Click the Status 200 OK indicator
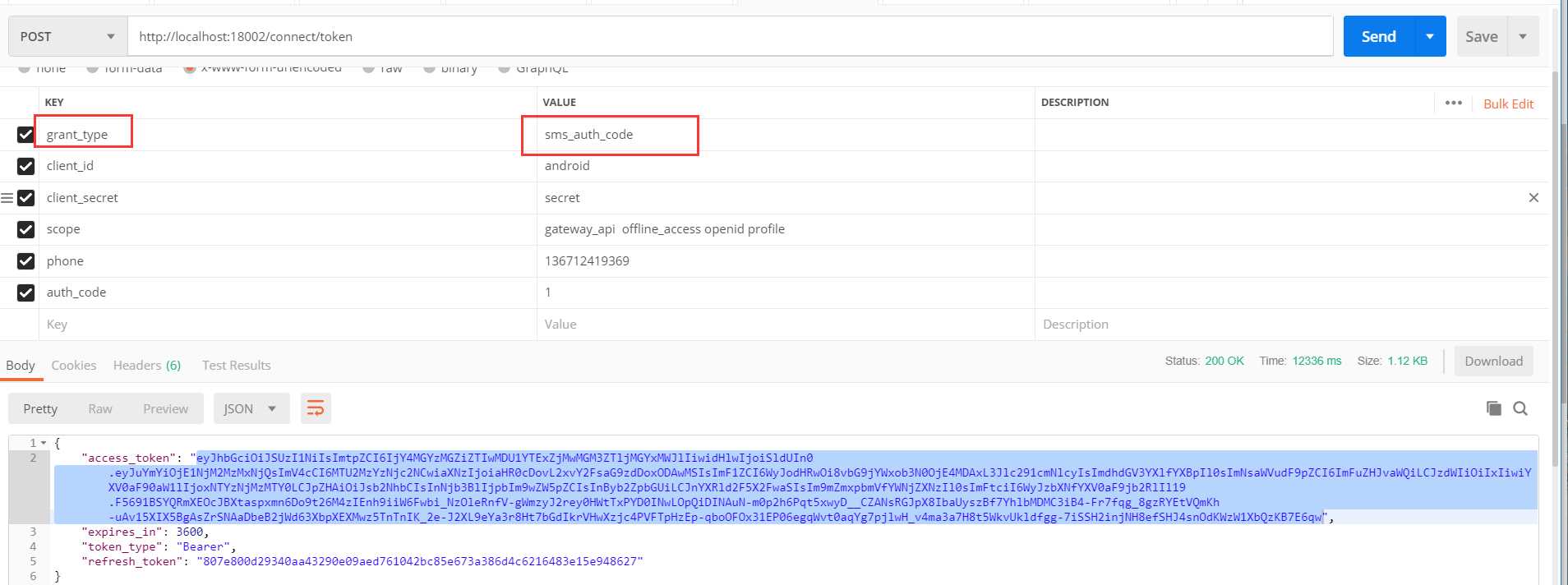 click(1204, 361)
